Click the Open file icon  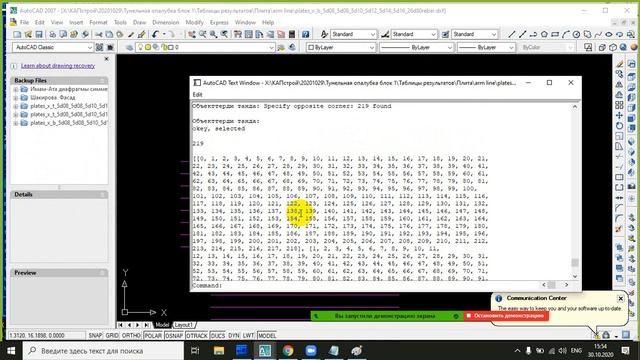click(28, 35)
